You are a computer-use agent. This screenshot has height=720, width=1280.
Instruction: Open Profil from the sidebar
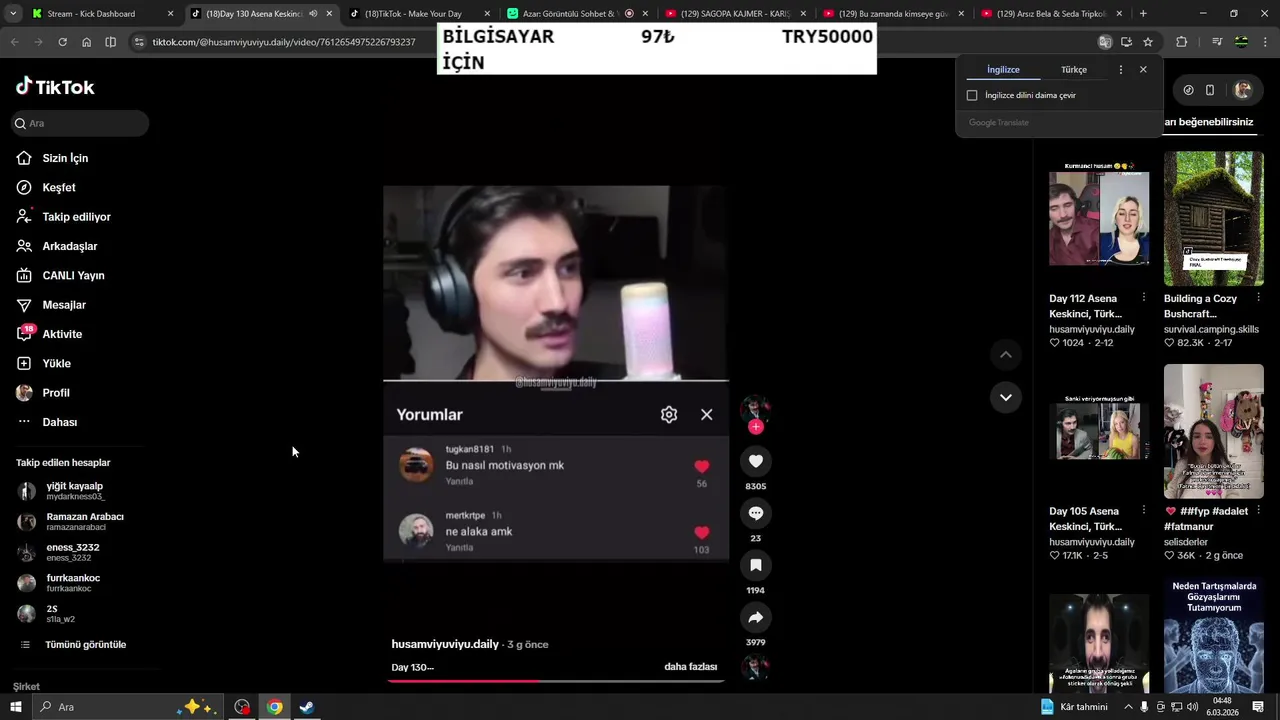[43, 393]
